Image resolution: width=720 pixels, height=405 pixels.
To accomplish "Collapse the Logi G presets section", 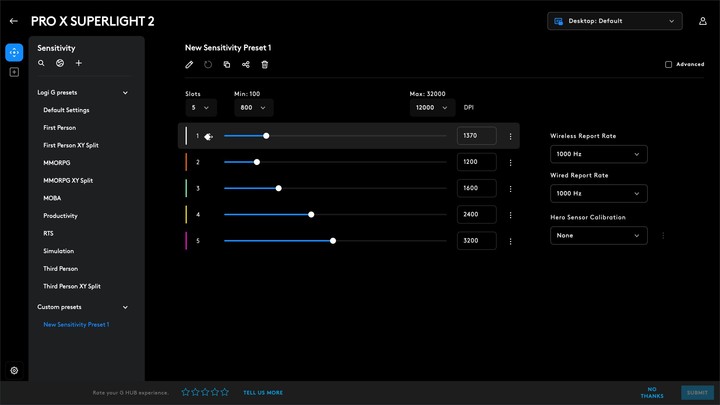I will 125,92.
